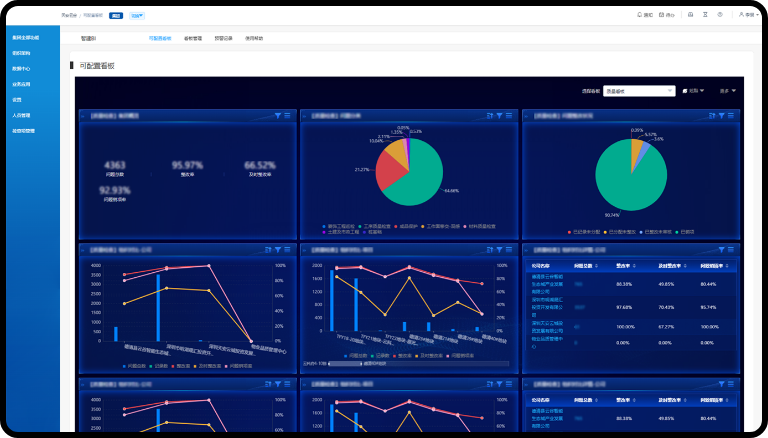Viewport: 768px width, 438px height.
Task: Switch to the 可配置看板 tab
Action: 160,38
